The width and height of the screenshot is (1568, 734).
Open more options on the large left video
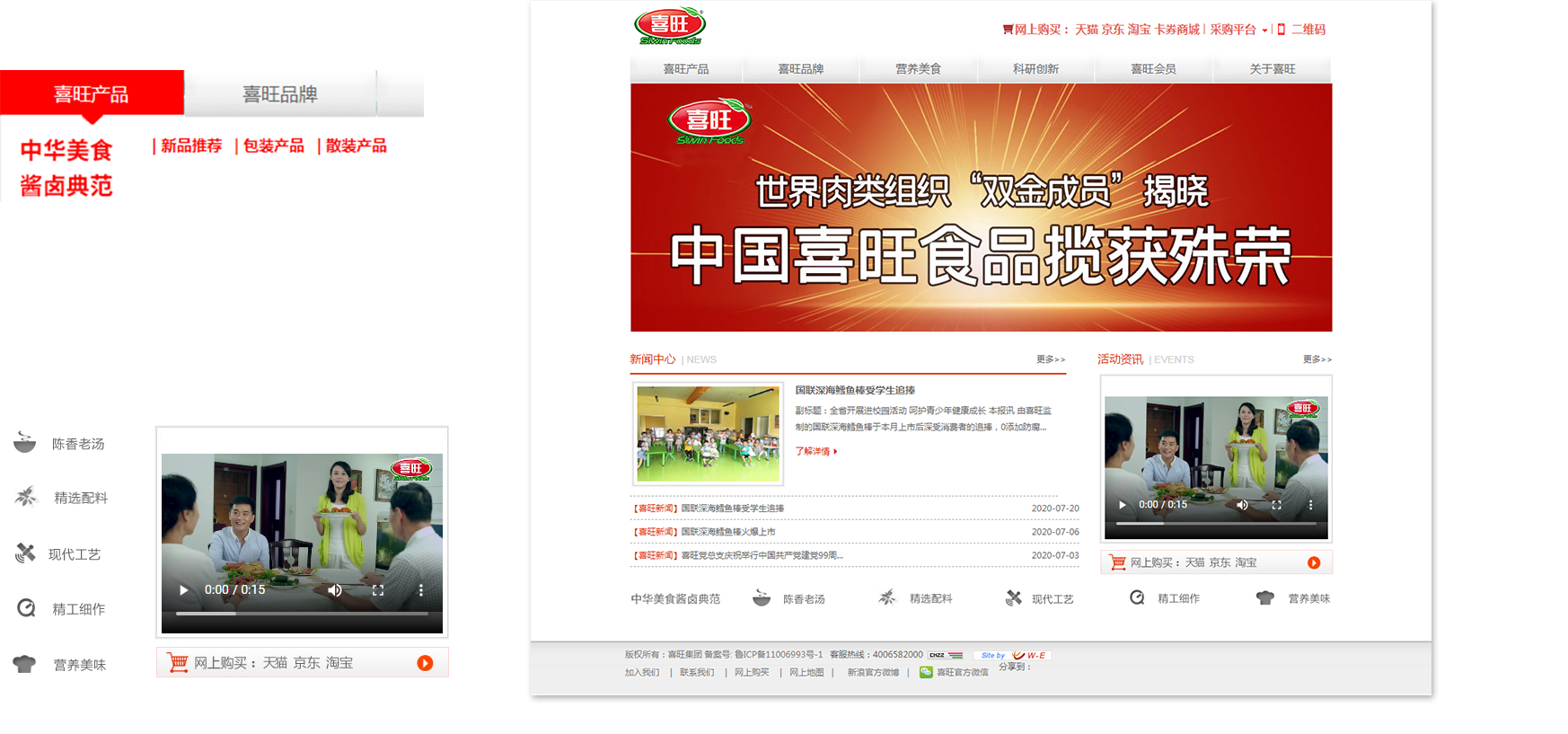point(420,590)
